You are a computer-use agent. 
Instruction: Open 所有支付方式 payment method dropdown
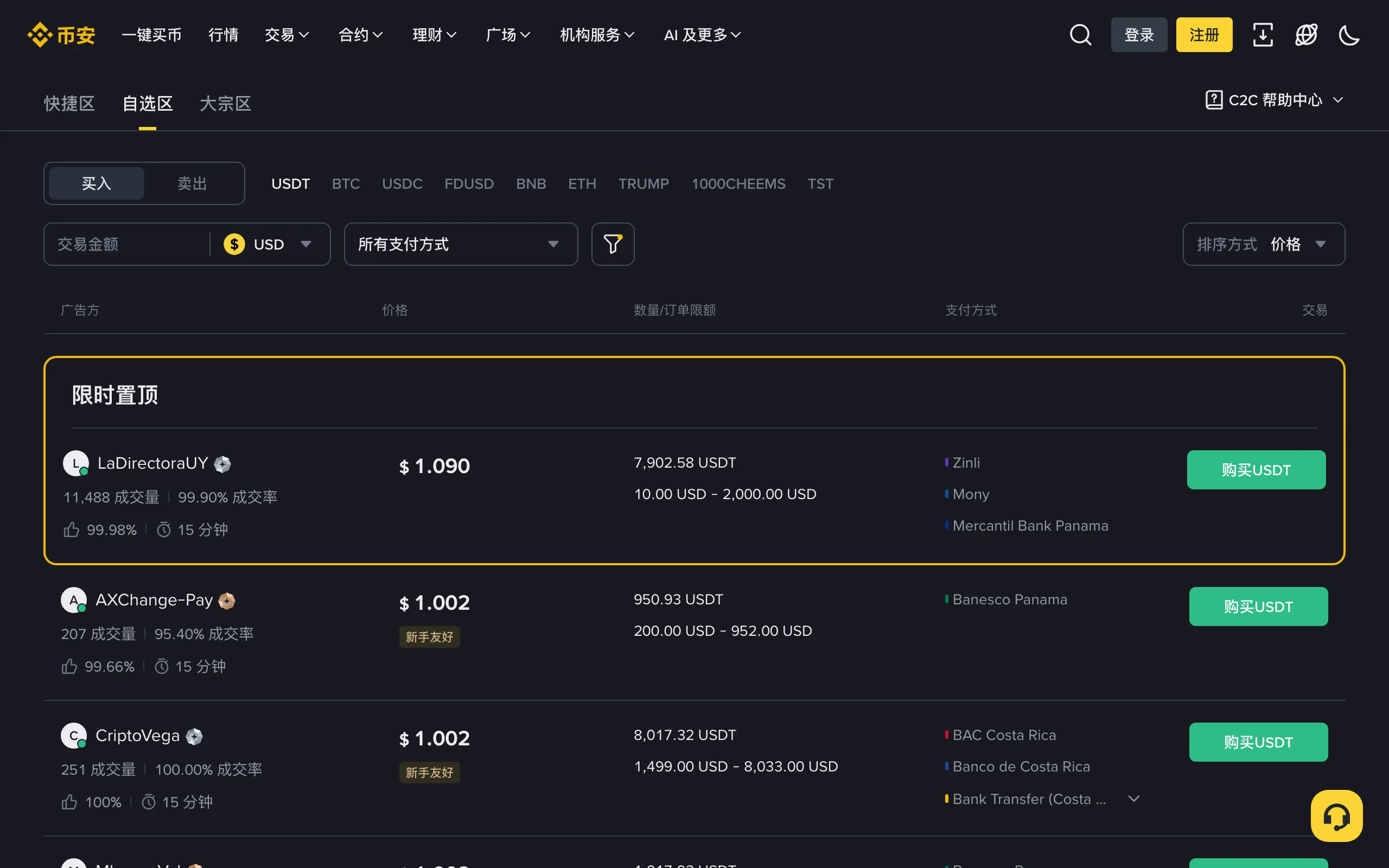460,244
